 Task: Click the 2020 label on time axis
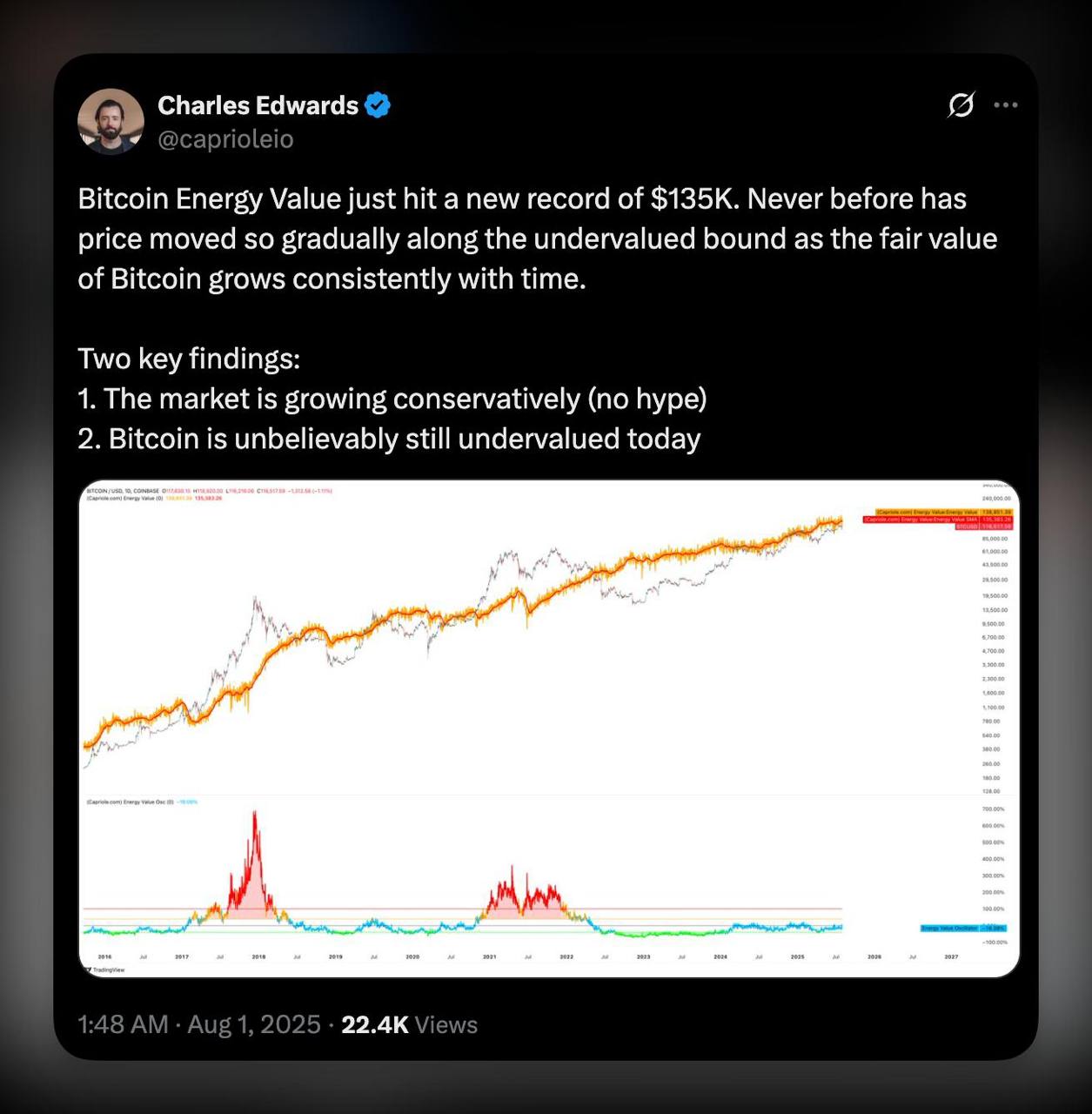click(x=412, y=956)
